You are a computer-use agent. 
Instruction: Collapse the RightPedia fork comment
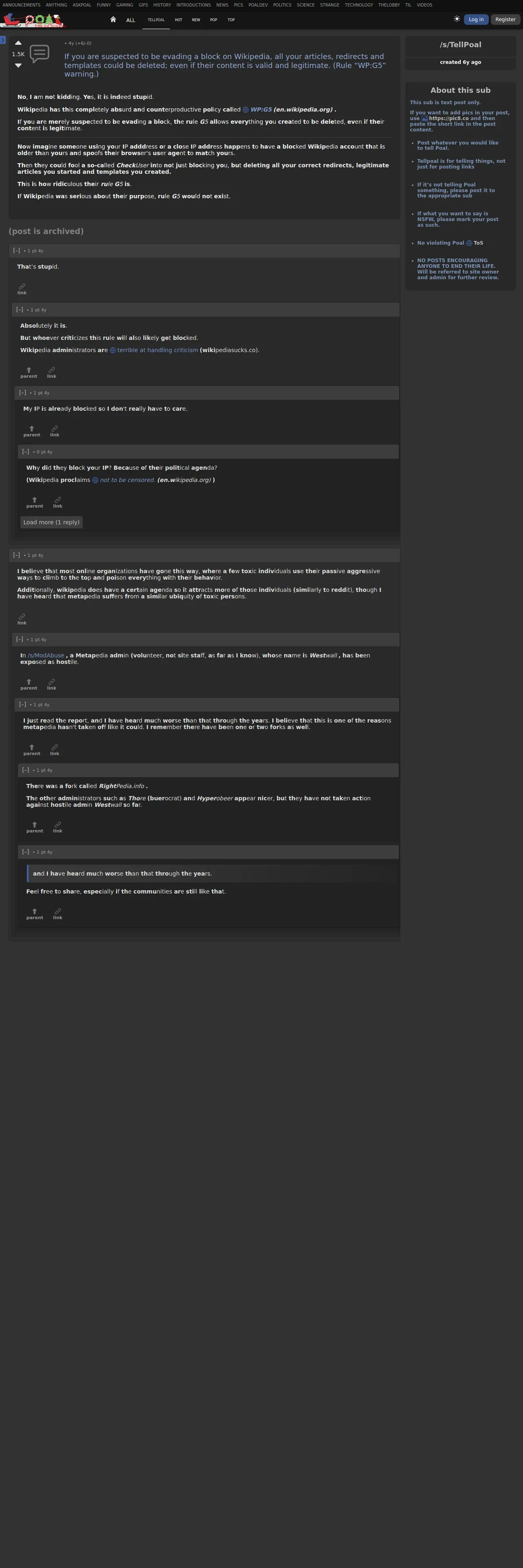(26, 770)
